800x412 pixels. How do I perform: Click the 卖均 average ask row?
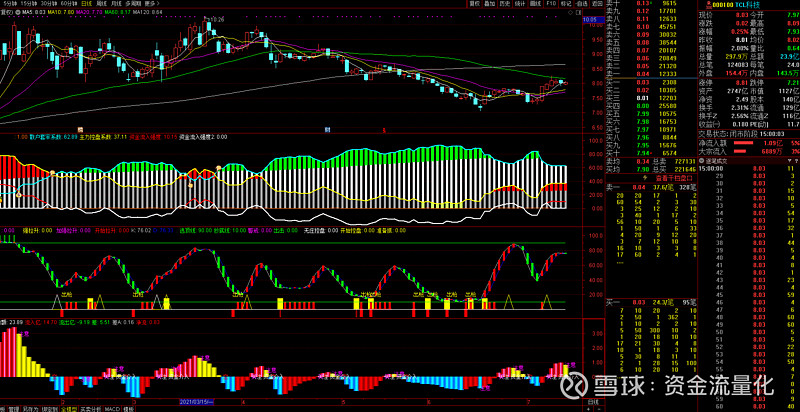651,161
